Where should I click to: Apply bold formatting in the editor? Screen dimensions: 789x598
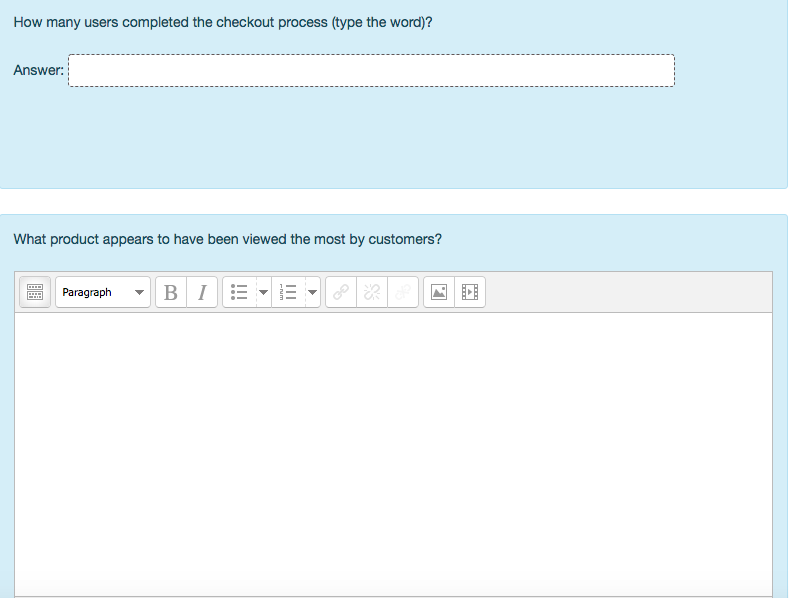point(171,292)
